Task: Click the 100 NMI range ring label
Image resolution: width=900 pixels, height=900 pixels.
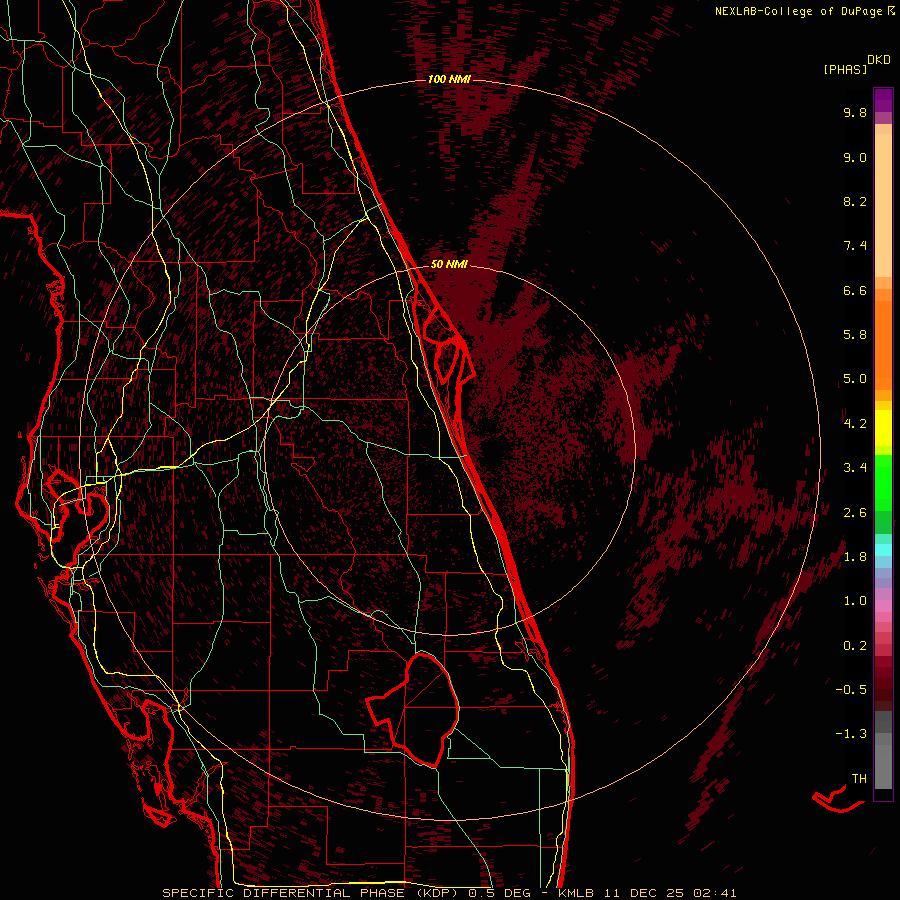Action: click(449, 79)
